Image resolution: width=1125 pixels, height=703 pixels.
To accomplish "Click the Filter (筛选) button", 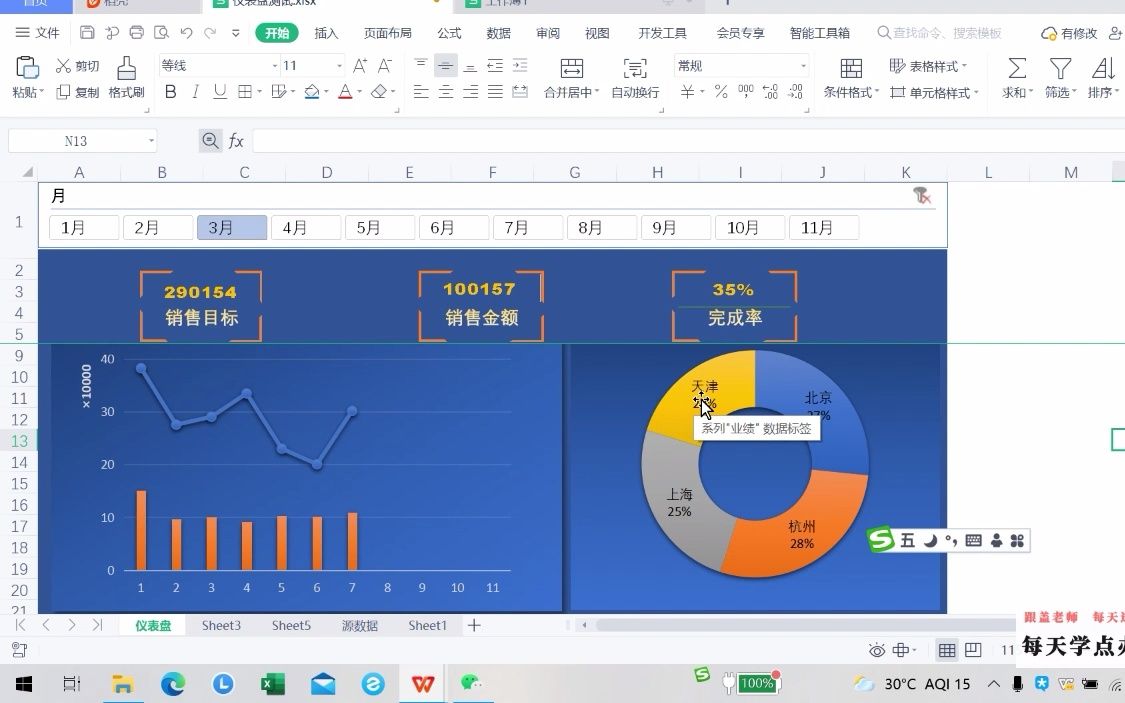I will click(x=1060, y=77).
